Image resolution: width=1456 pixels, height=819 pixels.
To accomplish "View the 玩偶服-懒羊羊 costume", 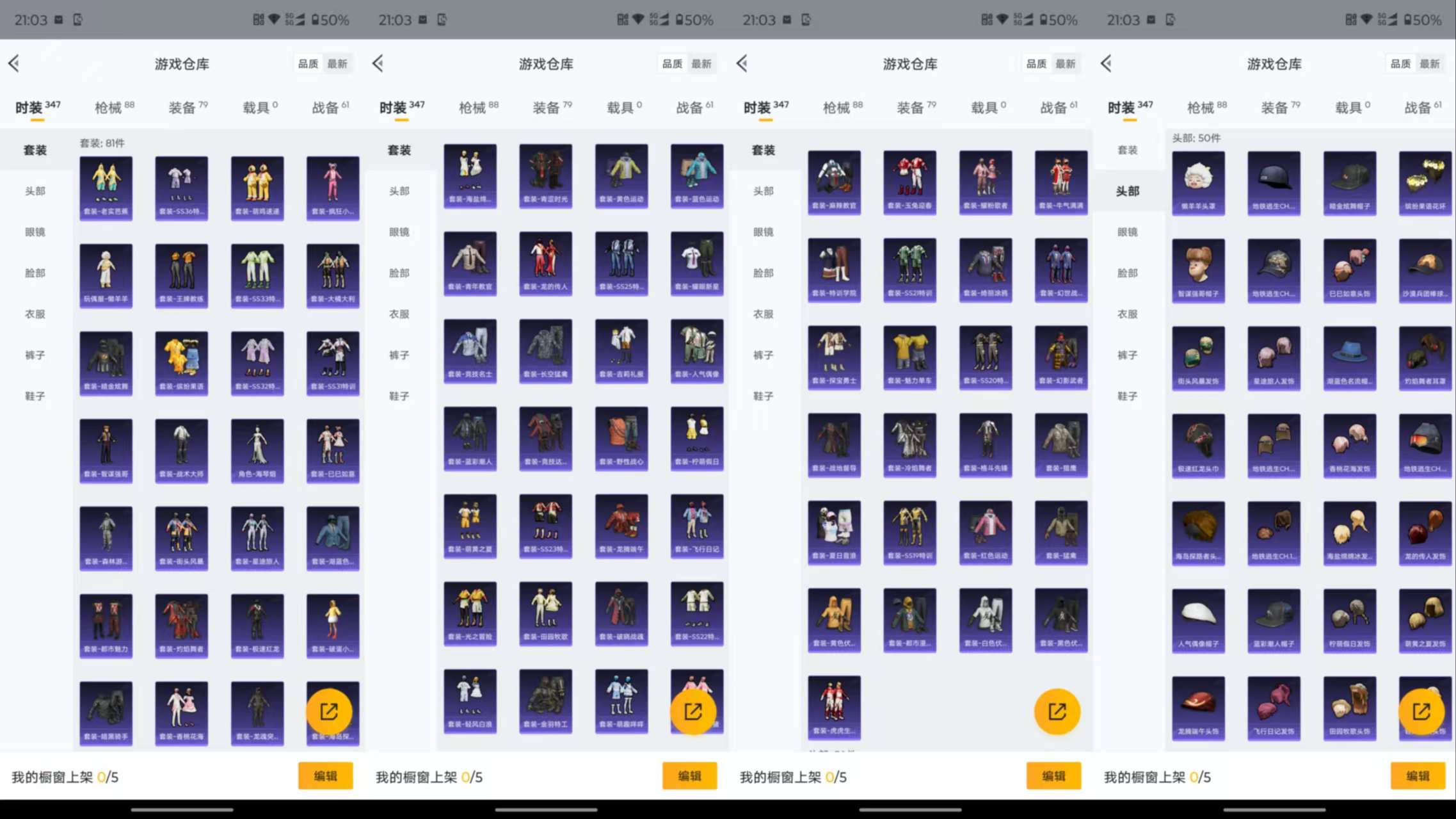I will (106, 275).
